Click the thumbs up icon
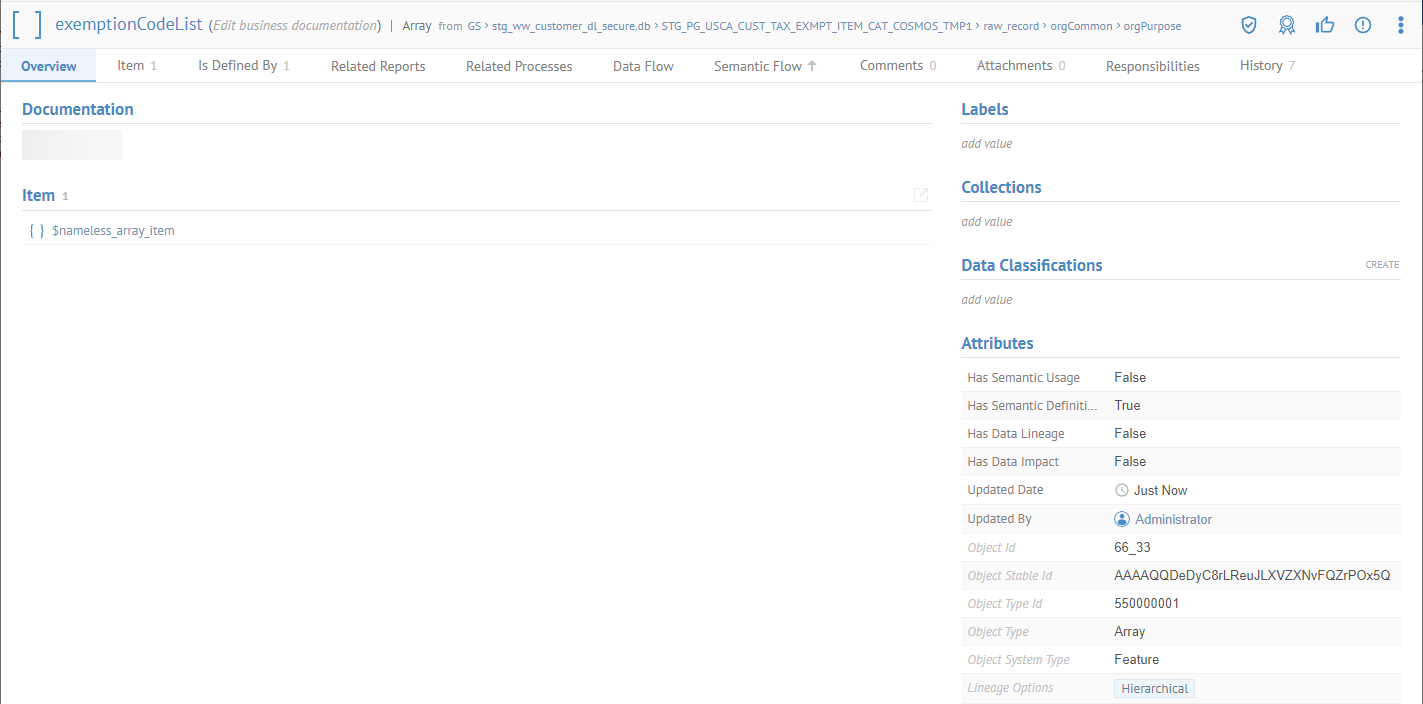Viewport: 1423px width, 704px height. [1325, 25]
